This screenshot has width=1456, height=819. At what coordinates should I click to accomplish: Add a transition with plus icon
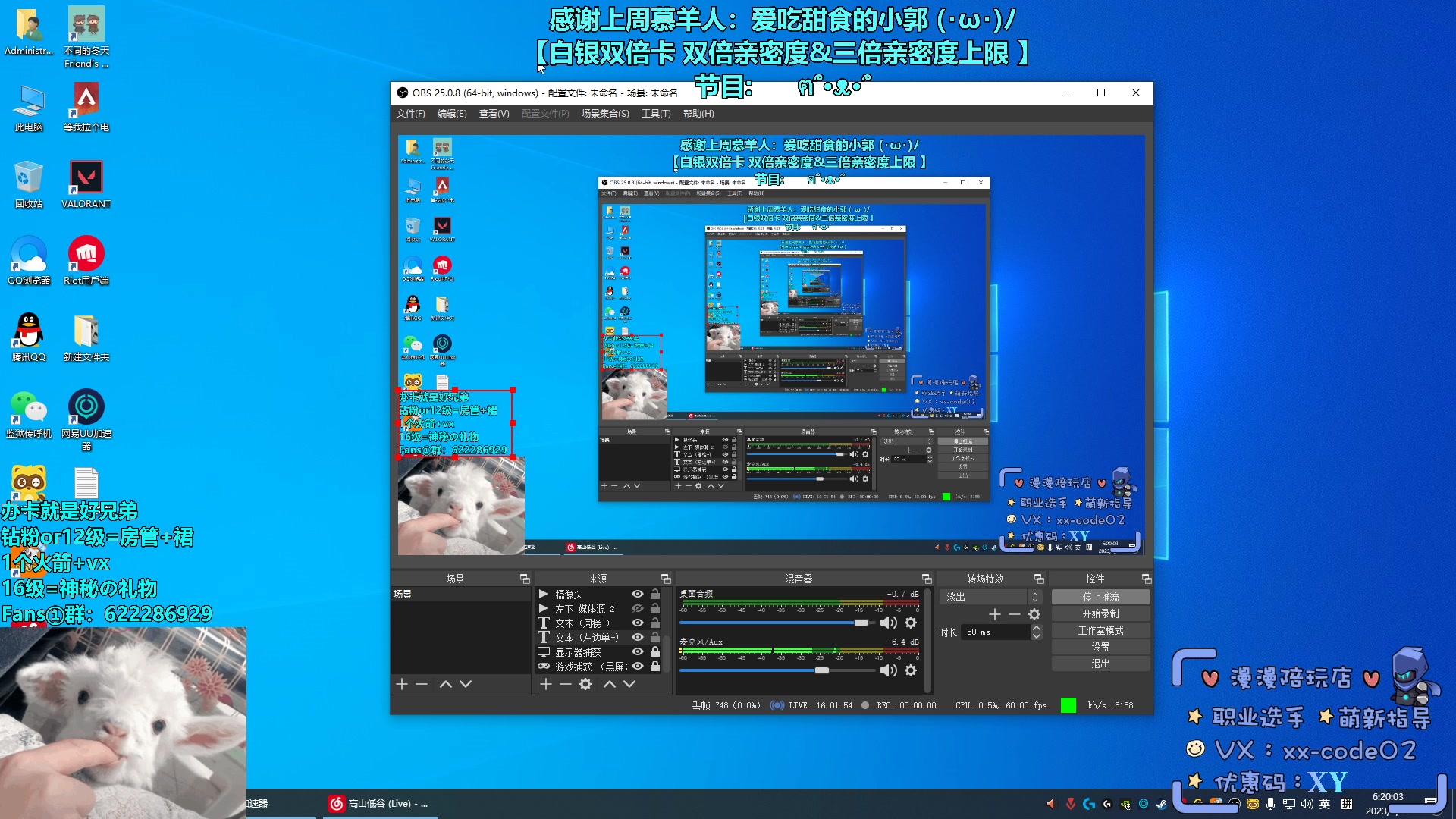[995, 614]
